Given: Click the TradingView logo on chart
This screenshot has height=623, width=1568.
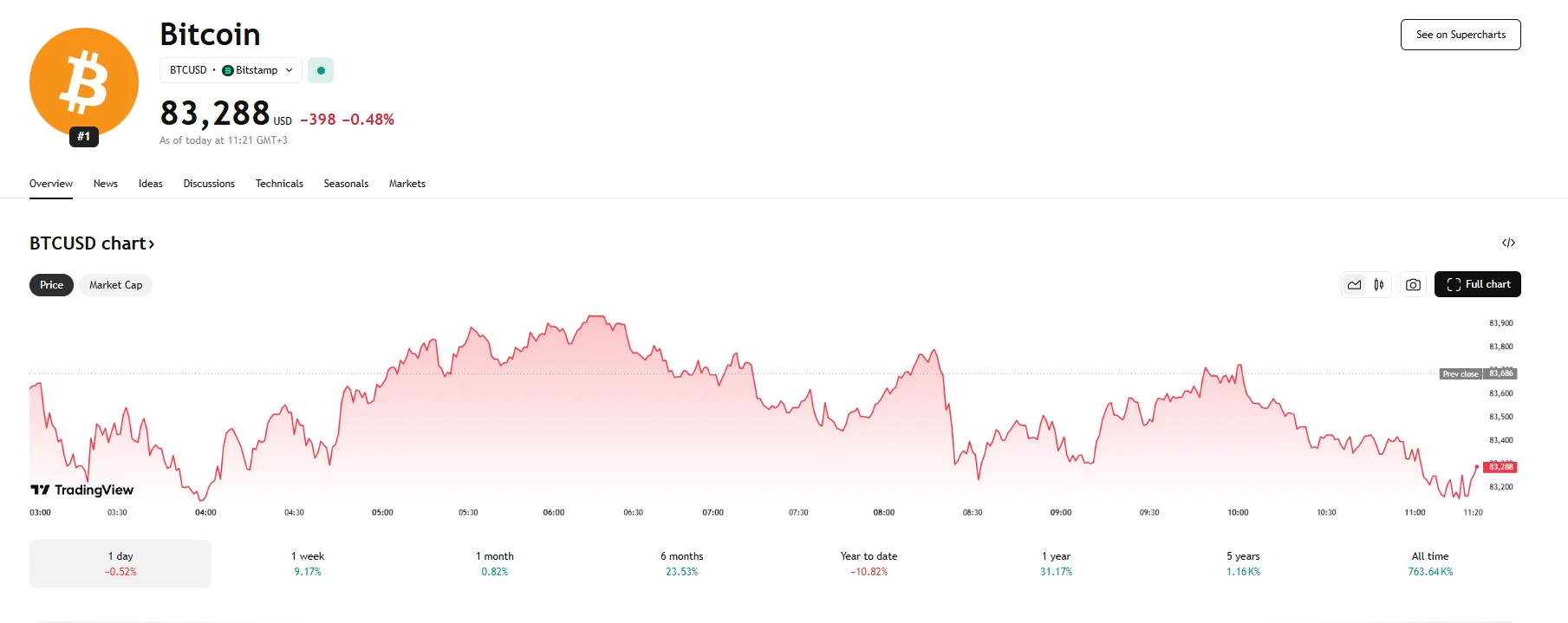Looking at the screenshot, I should pos(82,490).
